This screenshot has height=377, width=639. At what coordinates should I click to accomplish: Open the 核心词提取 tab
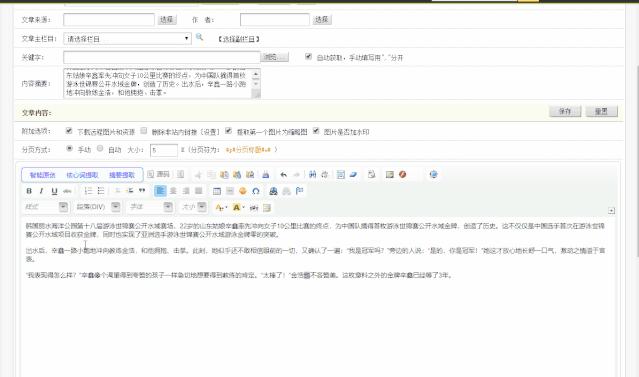(x=82, y=175)
